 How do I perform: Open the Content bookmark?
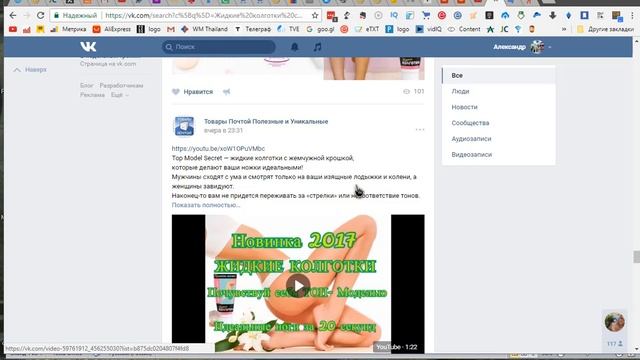(x=464, y=29)
